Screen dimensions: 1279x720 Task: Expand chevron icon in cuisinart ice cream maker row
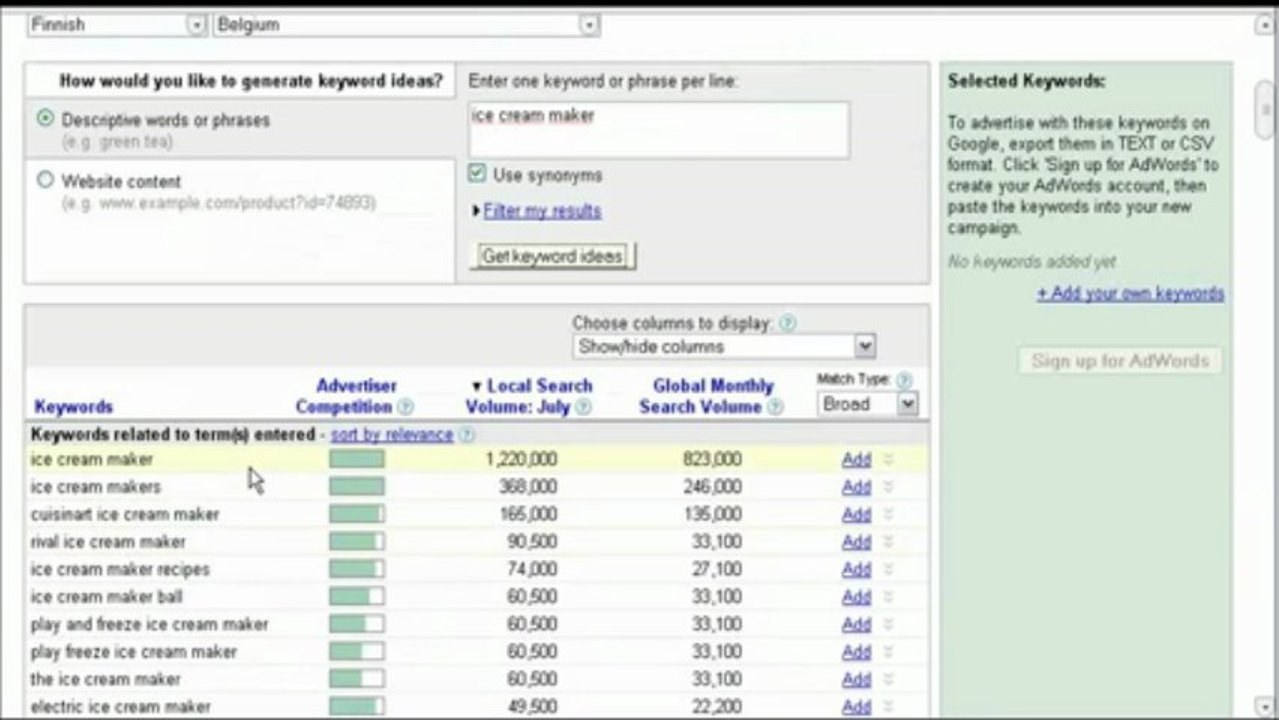888,515
